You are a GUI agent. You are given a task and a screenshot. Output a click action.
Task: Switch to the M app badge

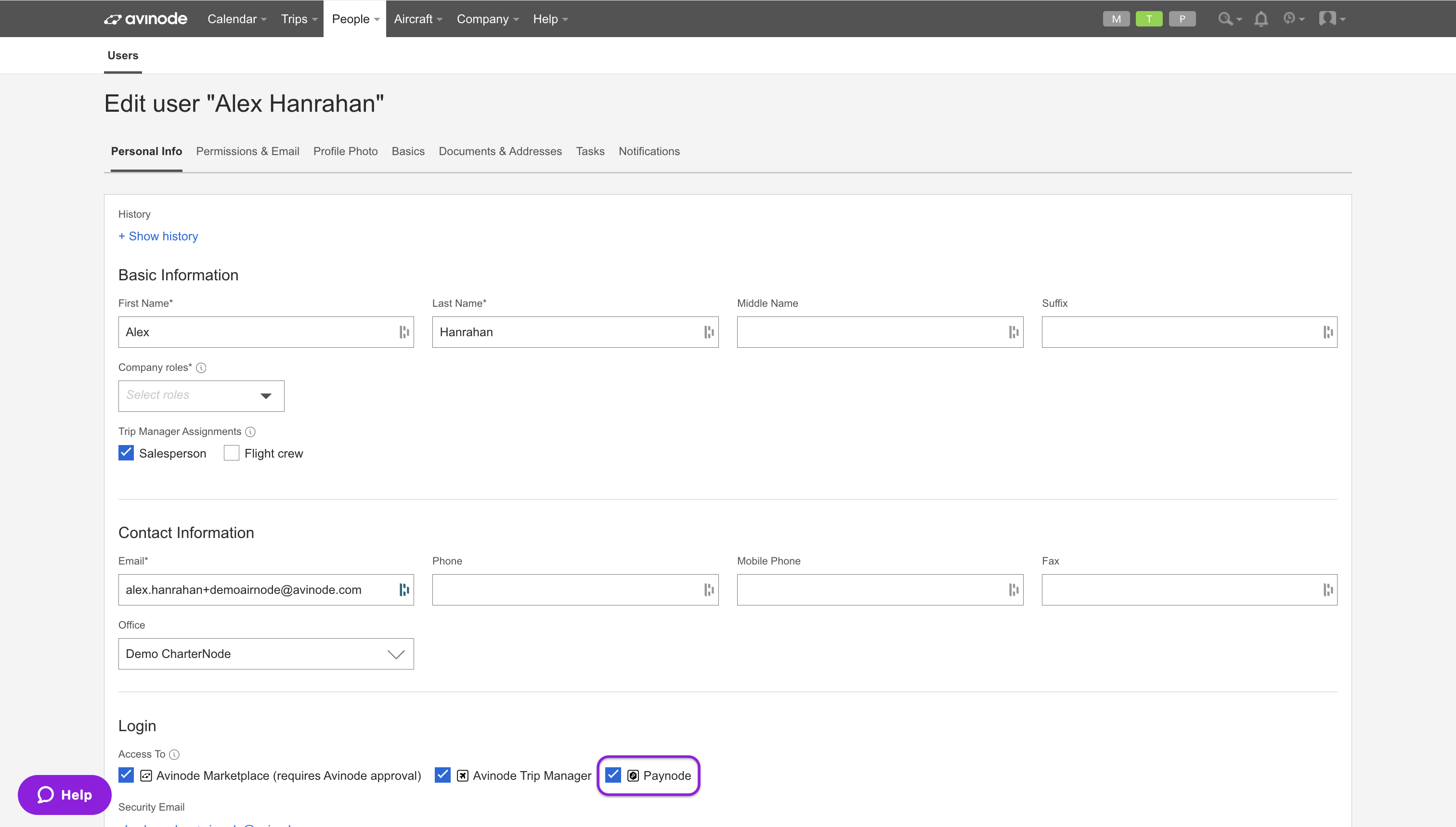pos(1116,19)
